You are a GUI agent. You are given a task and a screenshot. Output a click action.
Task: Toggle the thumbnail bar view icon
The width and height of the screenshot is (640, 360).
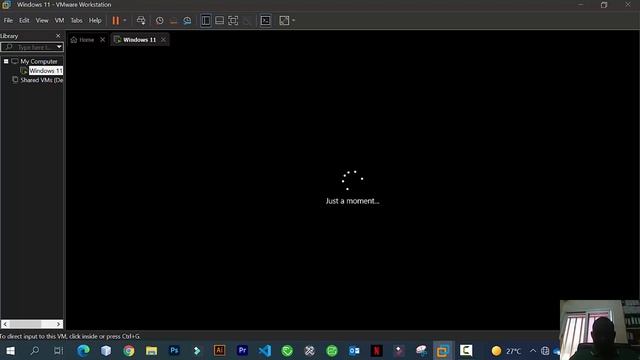pyautogui.click(x=220, y=20)
